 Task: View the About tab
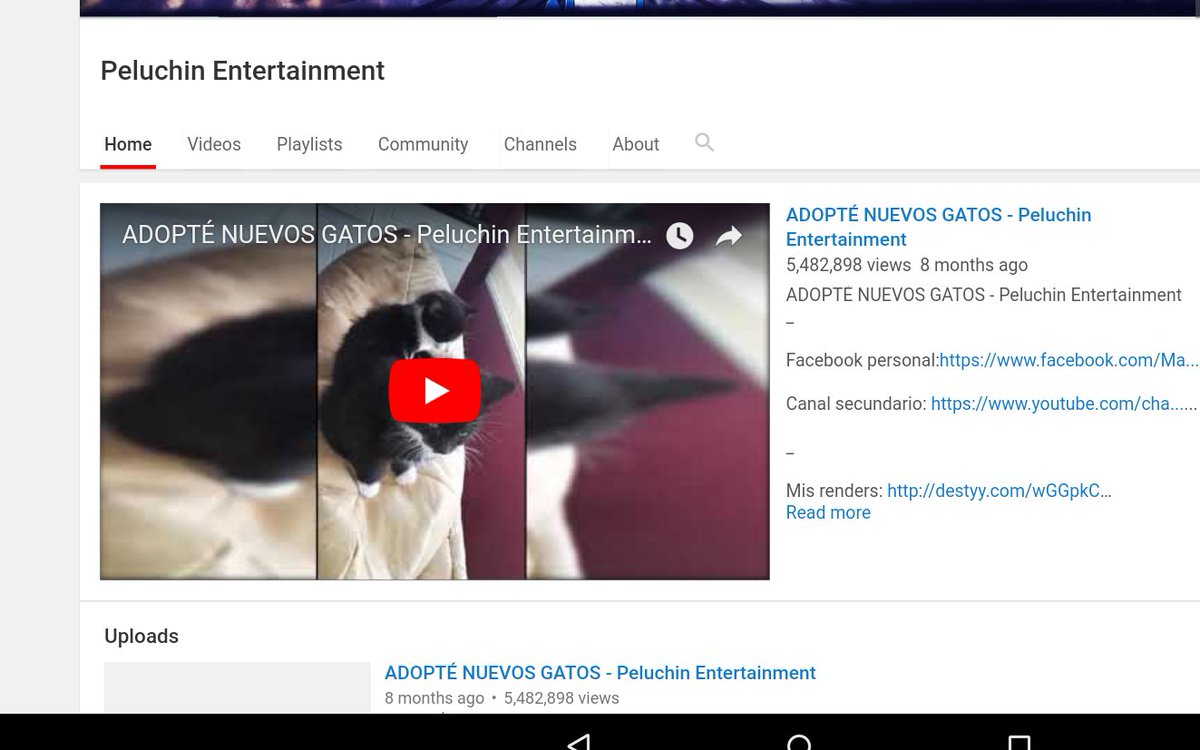[636, 144]
